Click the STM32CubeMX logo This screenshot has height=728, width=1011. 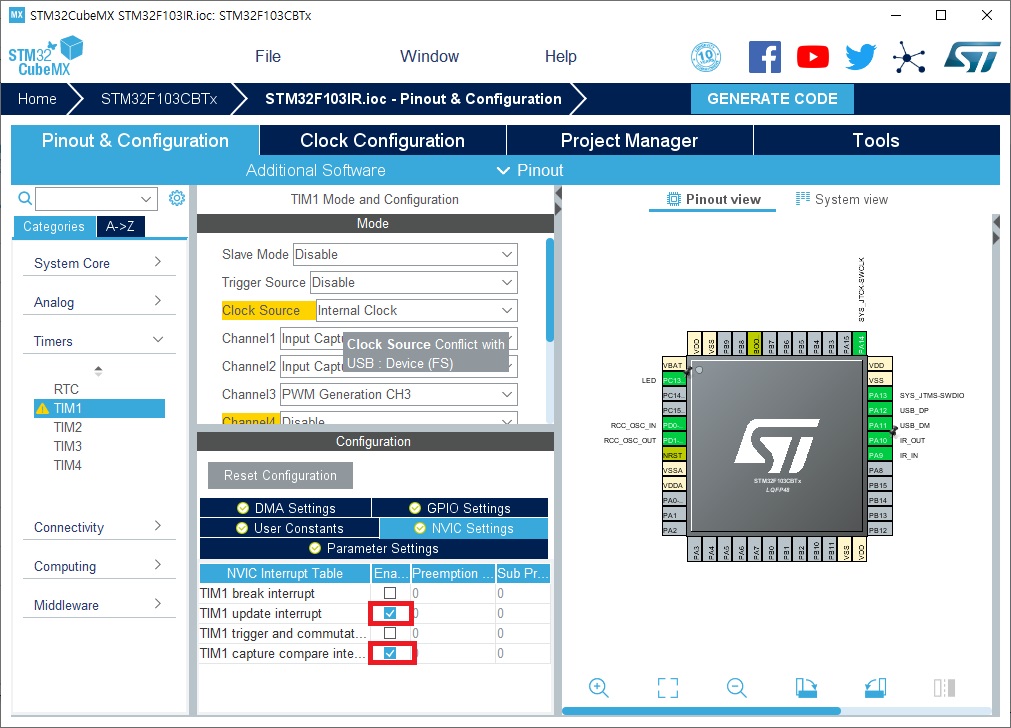pos(46,57)
